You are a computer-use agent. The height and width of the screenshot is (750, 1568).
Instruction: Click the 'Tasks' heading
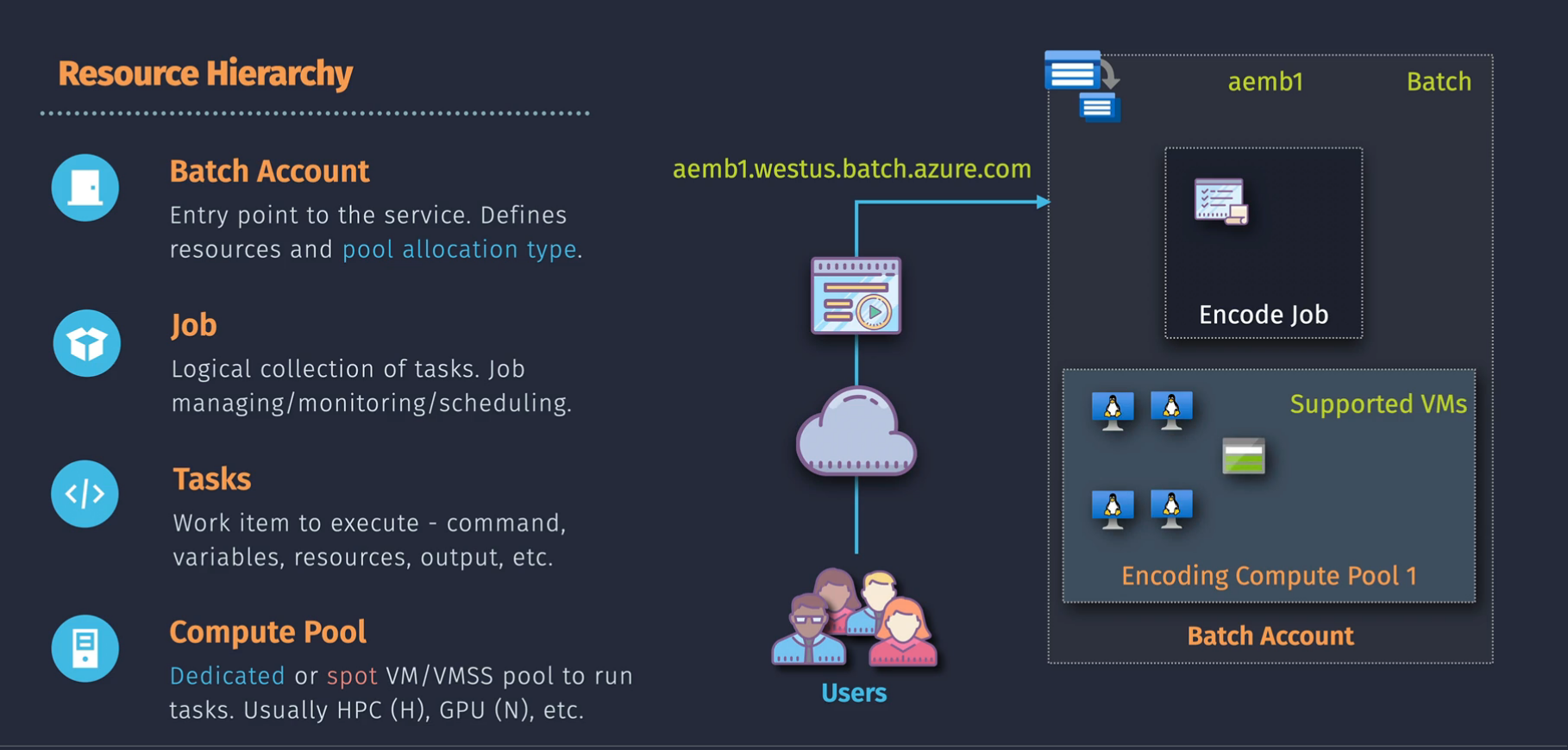(x=212, y=479)
